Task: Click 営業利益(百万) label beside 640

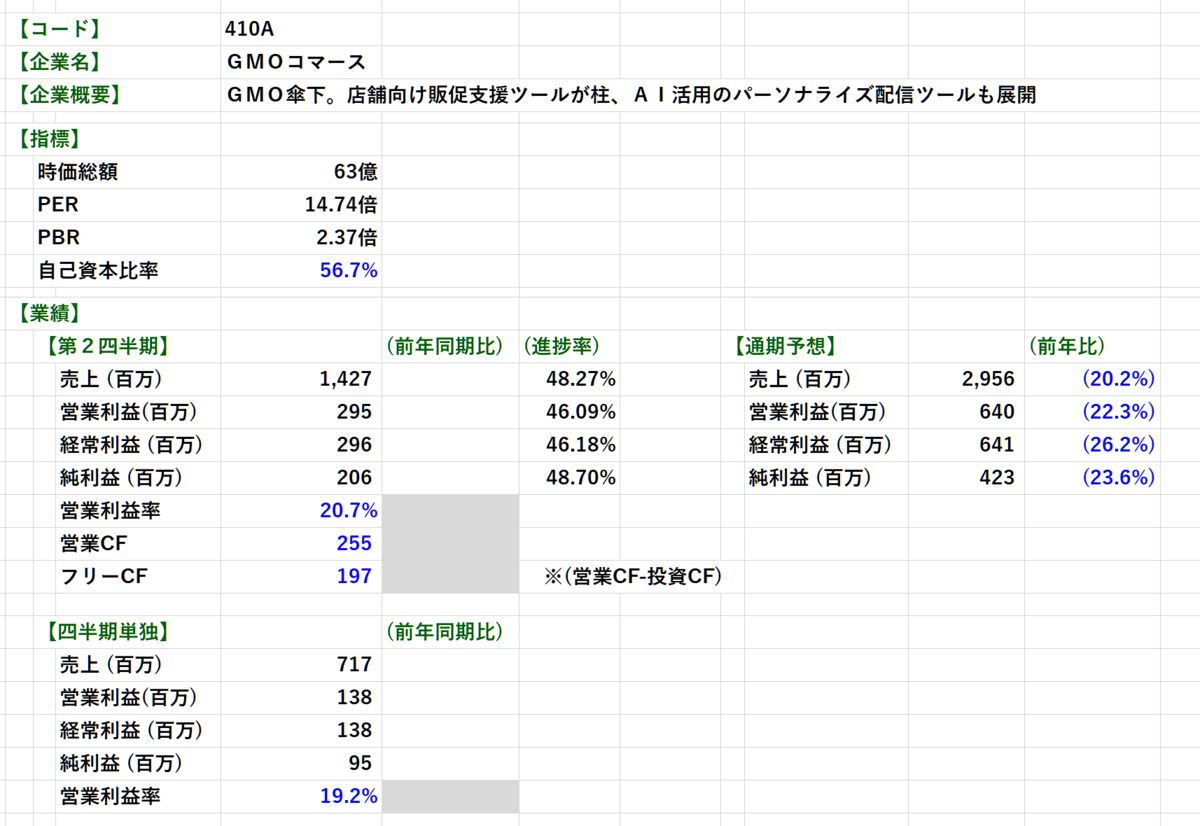Action: tap(817, 412)
